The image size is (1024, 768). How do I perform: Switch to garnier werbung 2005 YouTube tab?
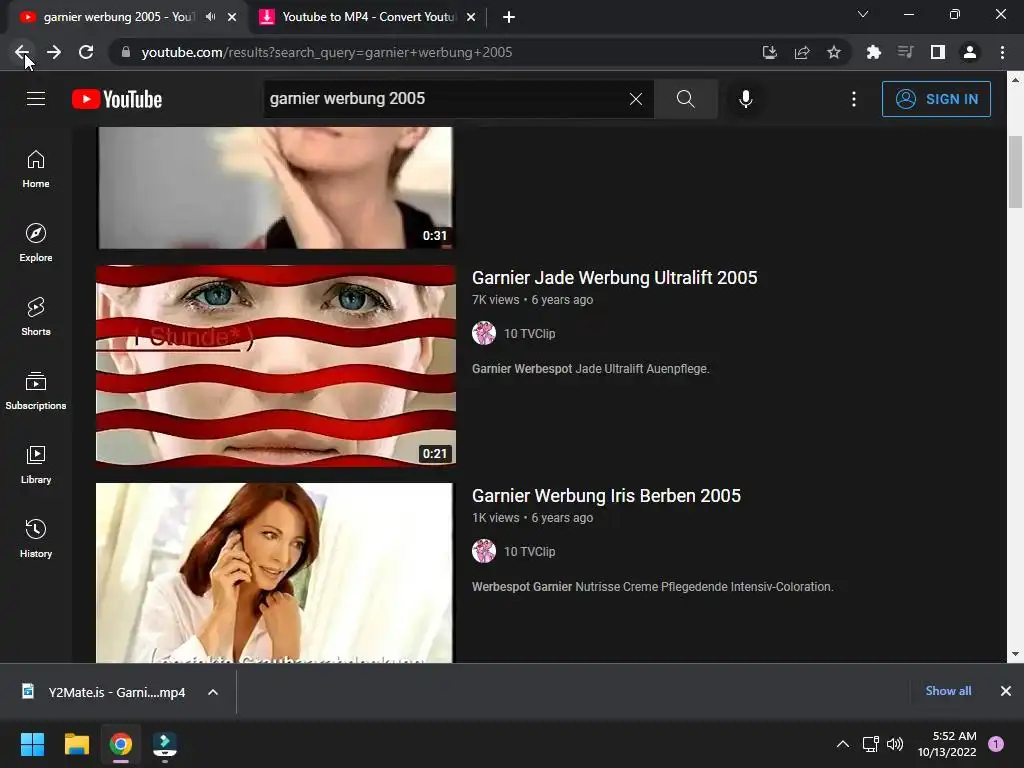(118, 17)
